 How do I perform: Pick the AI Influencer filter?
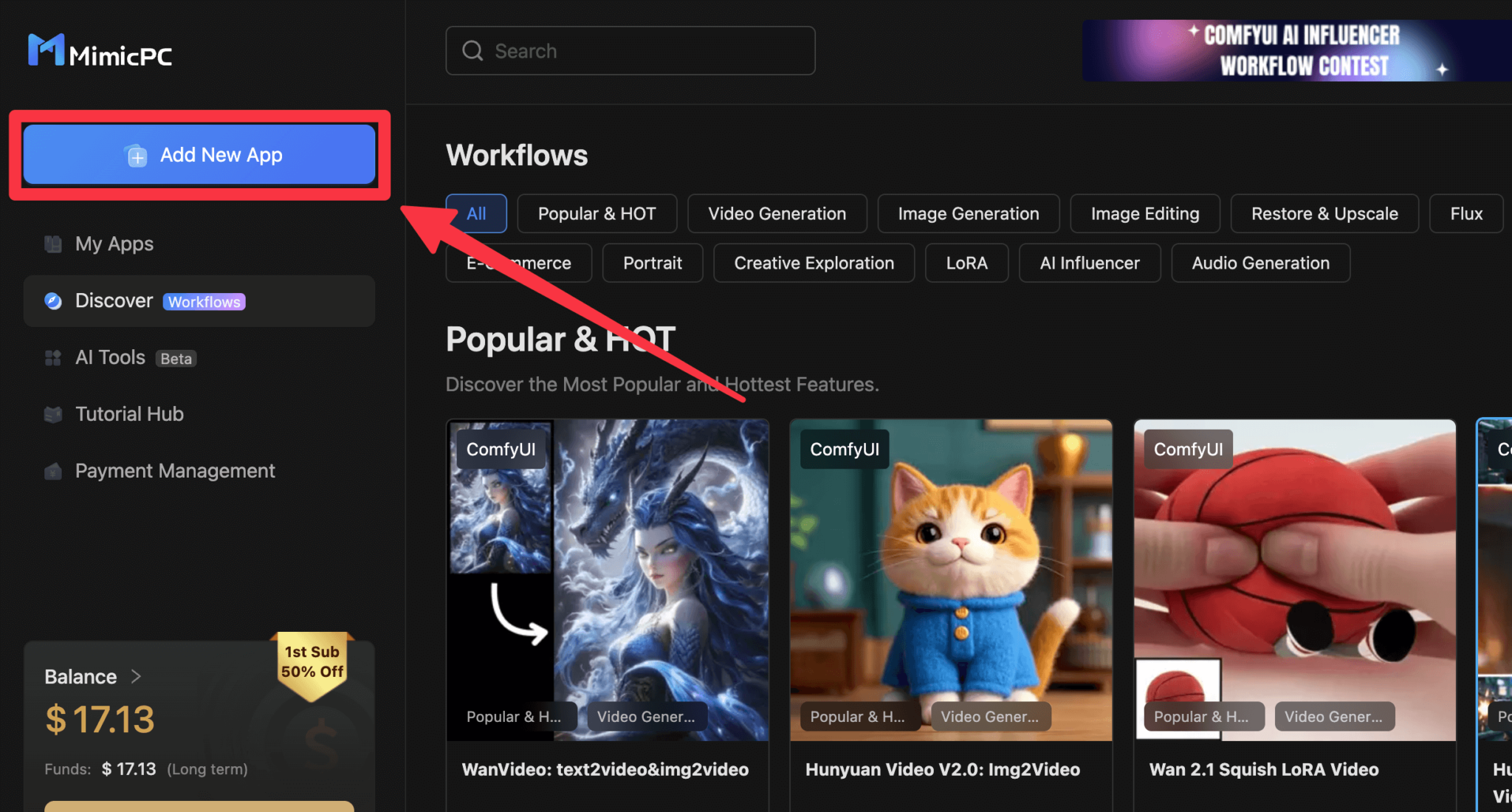(1089, 263)
